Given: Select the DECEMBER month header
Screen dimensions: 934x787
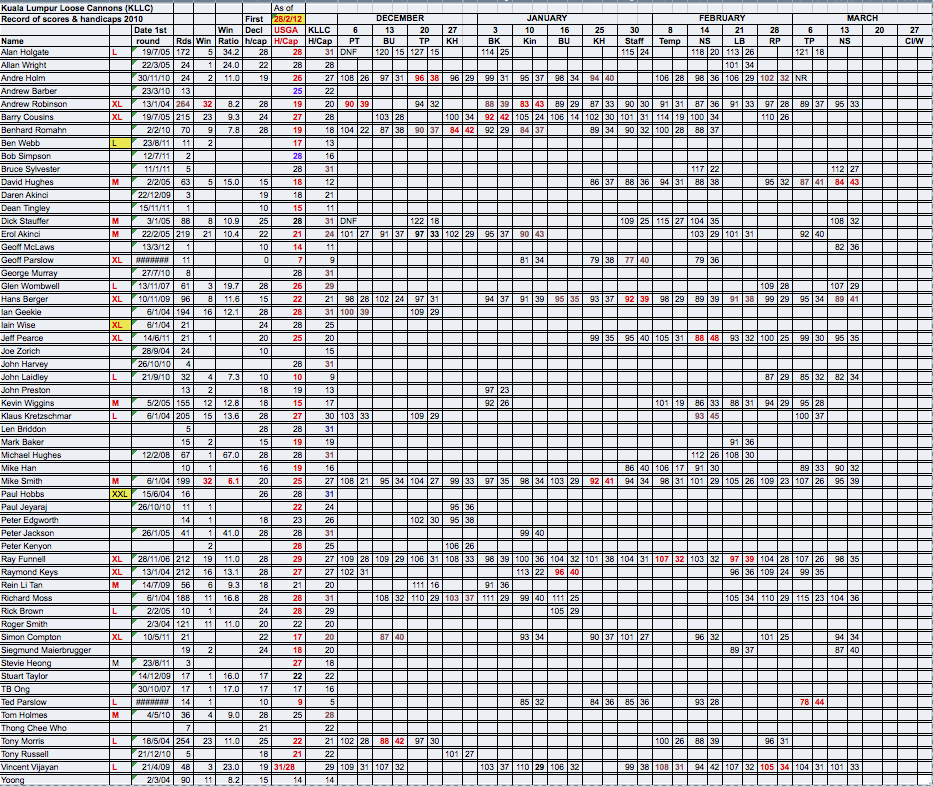Looking at the screenshot, I should (400, 18).
